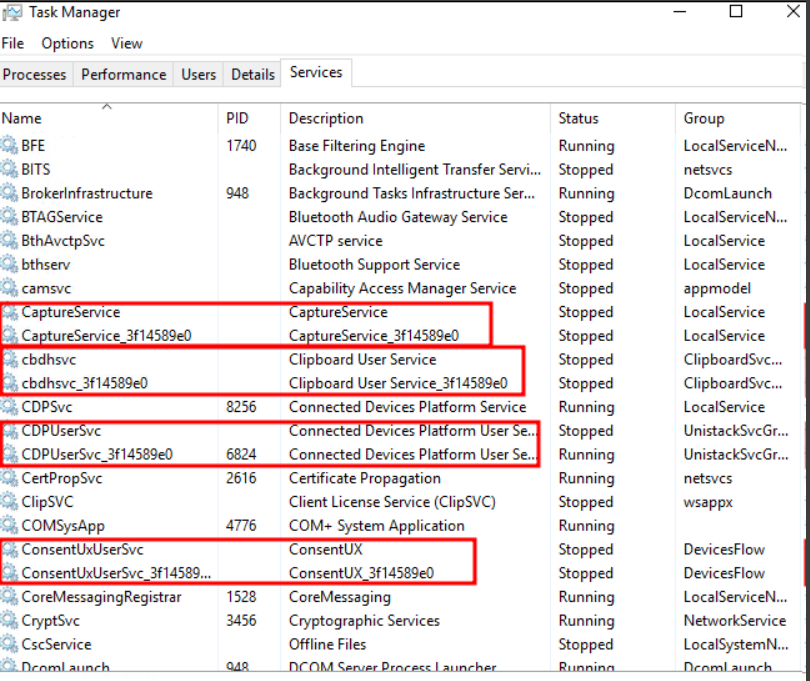Switch to the Details tab
Viewport: 810px width, 681px height.
point(253,74)
